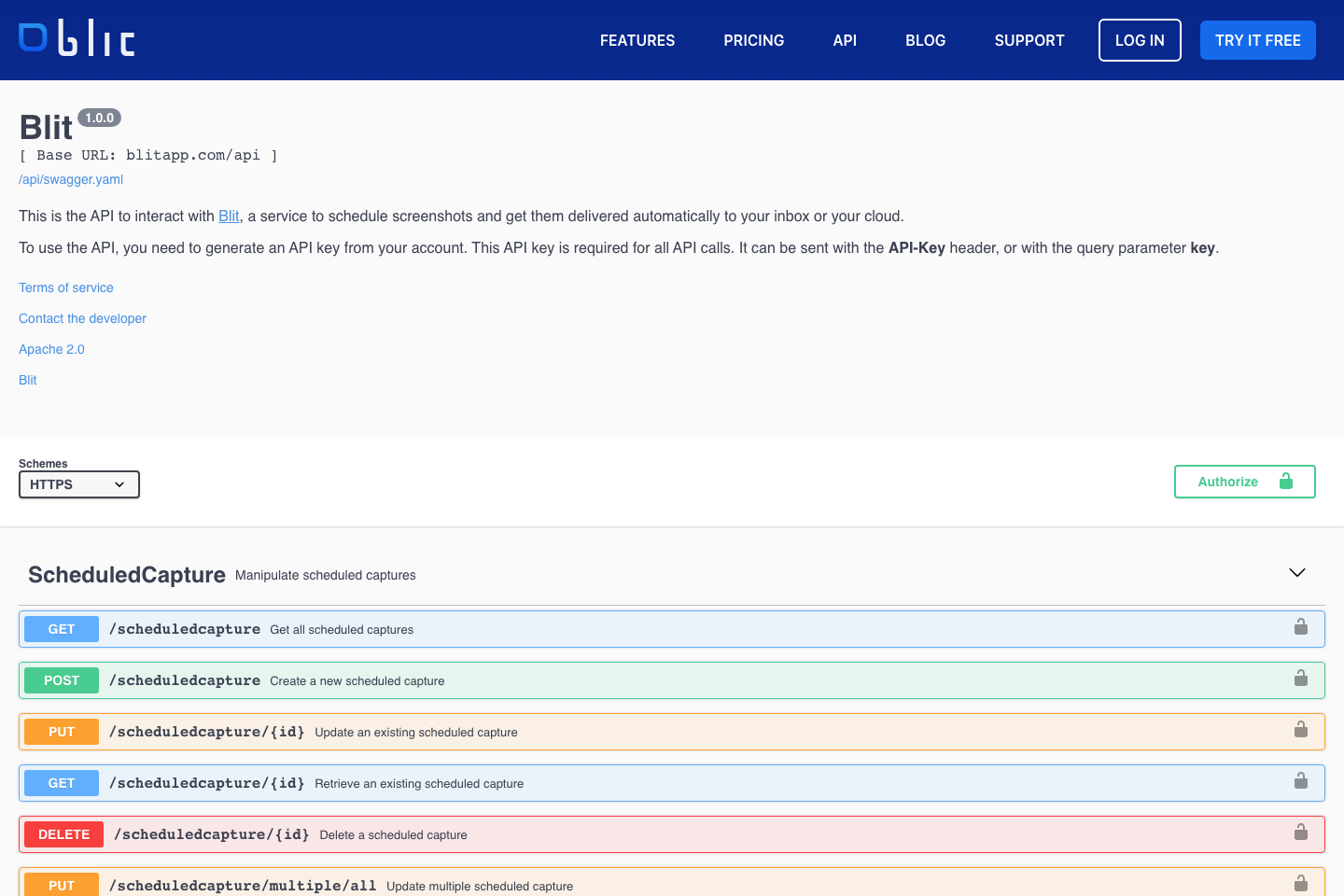Click the lock icon on GET /scheduledcapture row

pyautogui.click(x=1300, y=627)
